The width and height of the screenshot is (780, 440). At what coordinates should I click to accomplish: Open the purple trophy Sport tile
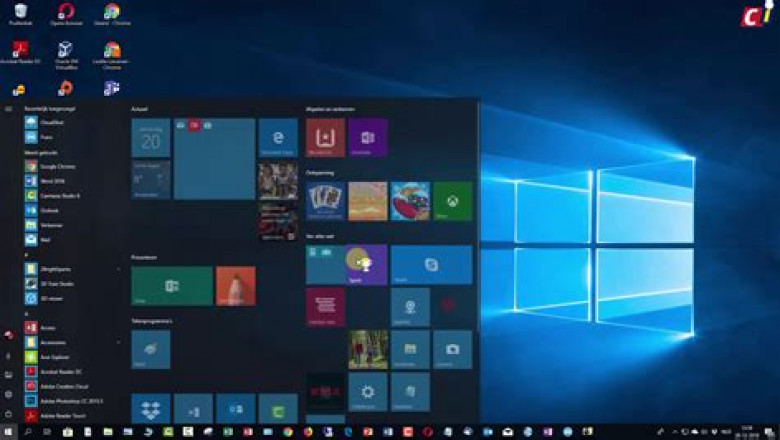point(368,265)
